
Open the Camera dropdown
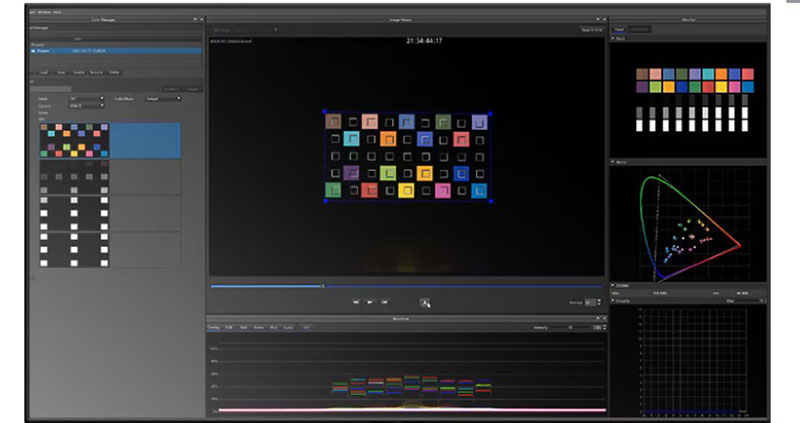86,106
